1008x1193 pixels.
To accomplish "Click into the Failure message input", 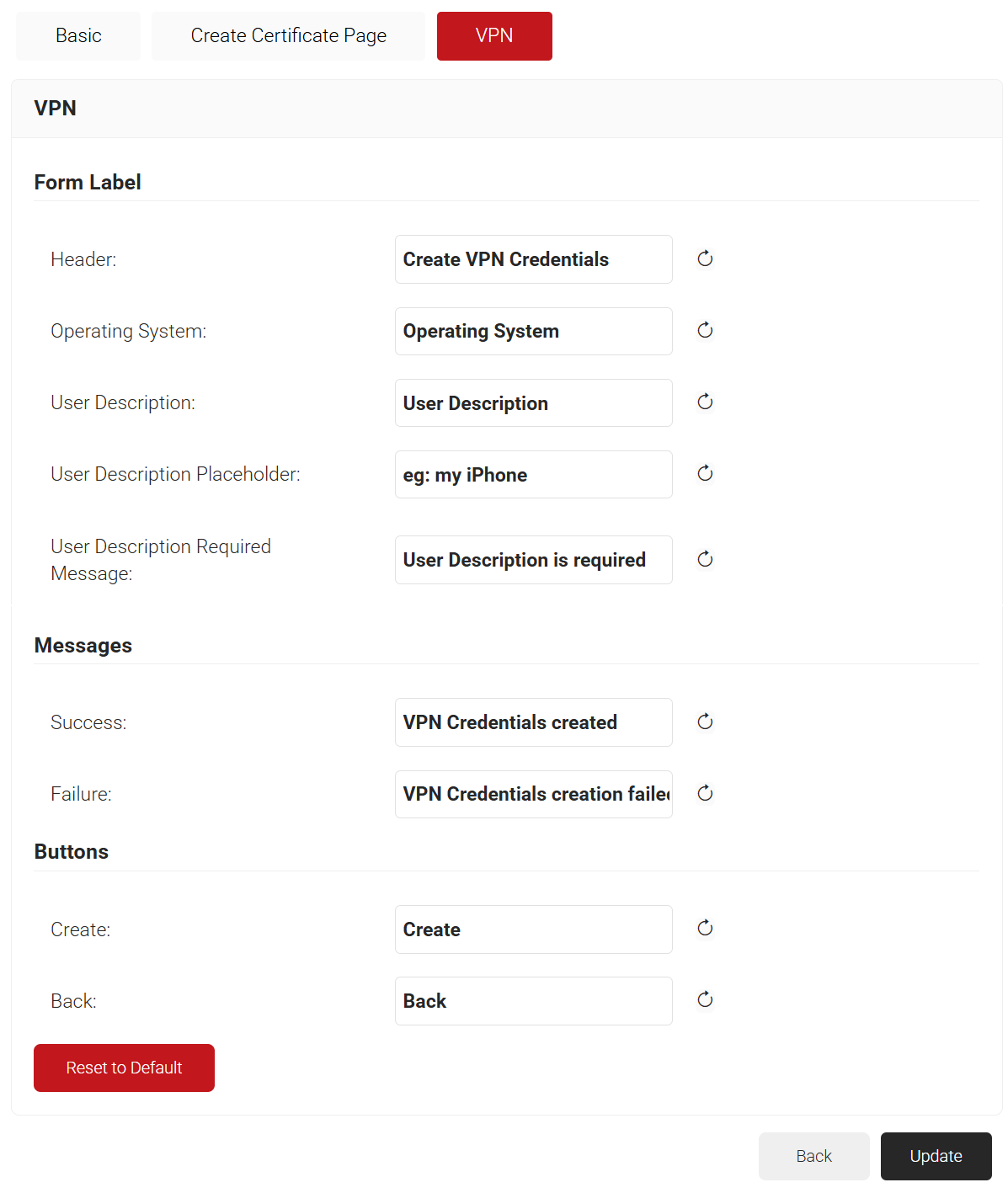I will pos(533,794).
